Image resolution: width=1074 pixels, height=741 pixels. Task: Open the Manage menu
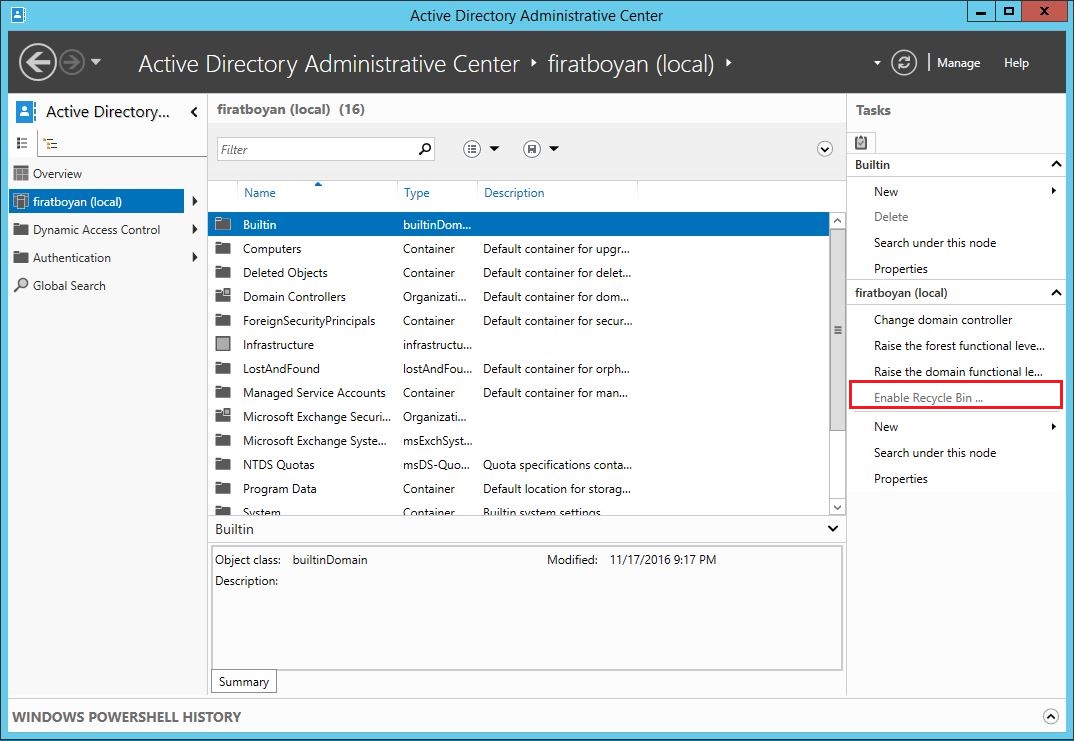[x=958, y=63]
